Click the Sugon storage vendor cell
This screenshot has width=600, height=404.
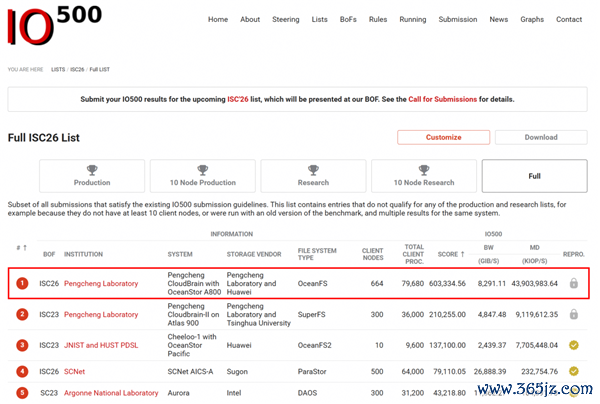point(237,371)
